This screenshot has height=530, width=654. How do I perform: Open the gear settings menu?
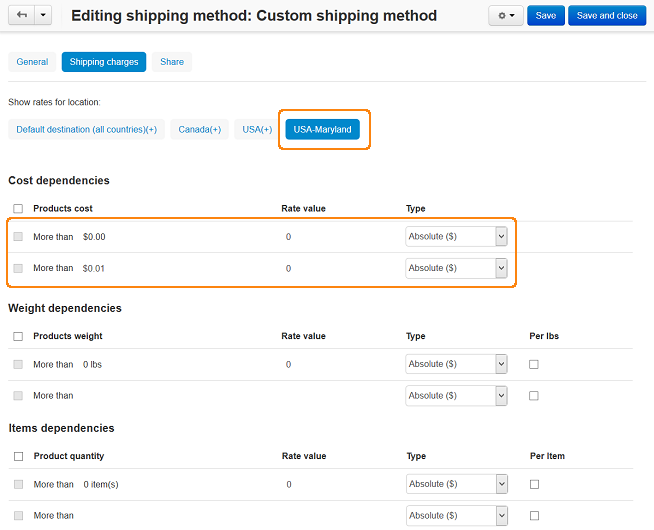(x=506, y=16)
